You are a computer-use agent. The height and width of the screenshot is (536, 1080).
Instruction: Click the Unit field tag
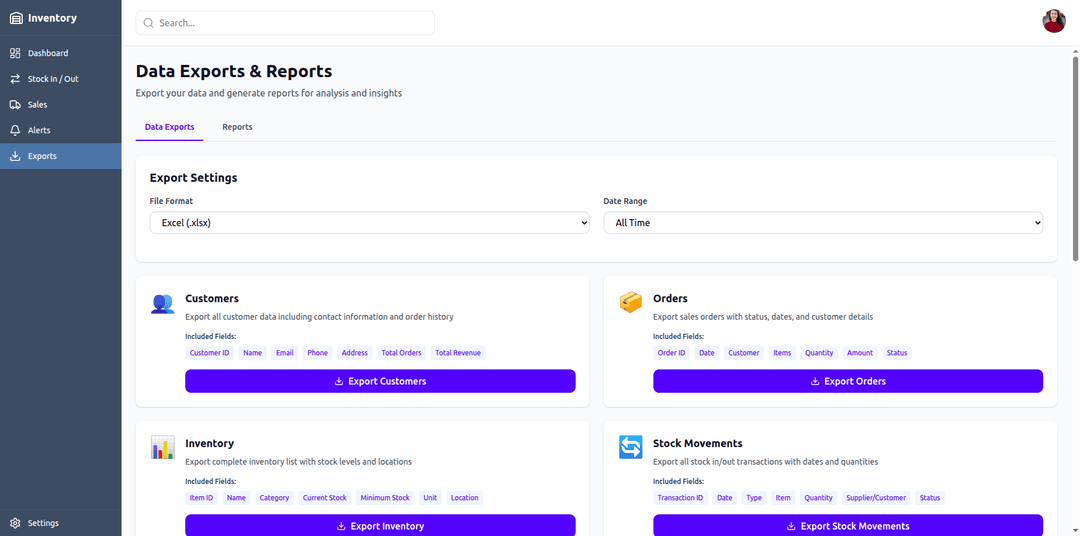430,497
